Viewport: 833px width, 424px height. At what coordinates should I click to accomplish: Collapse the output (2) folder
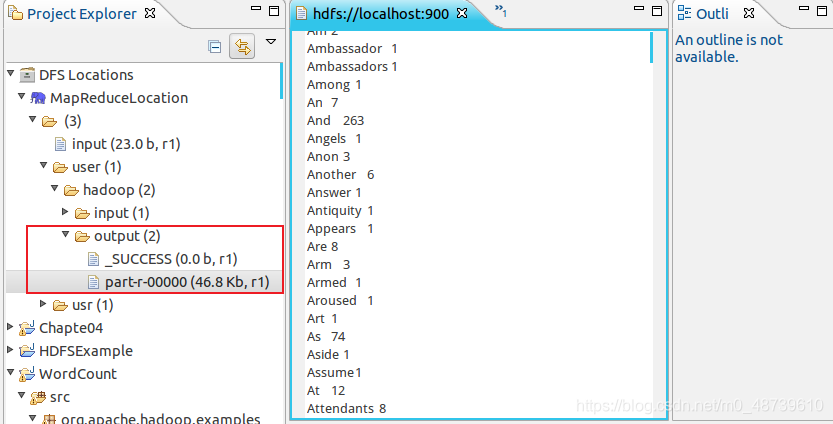tap(65, 234)
